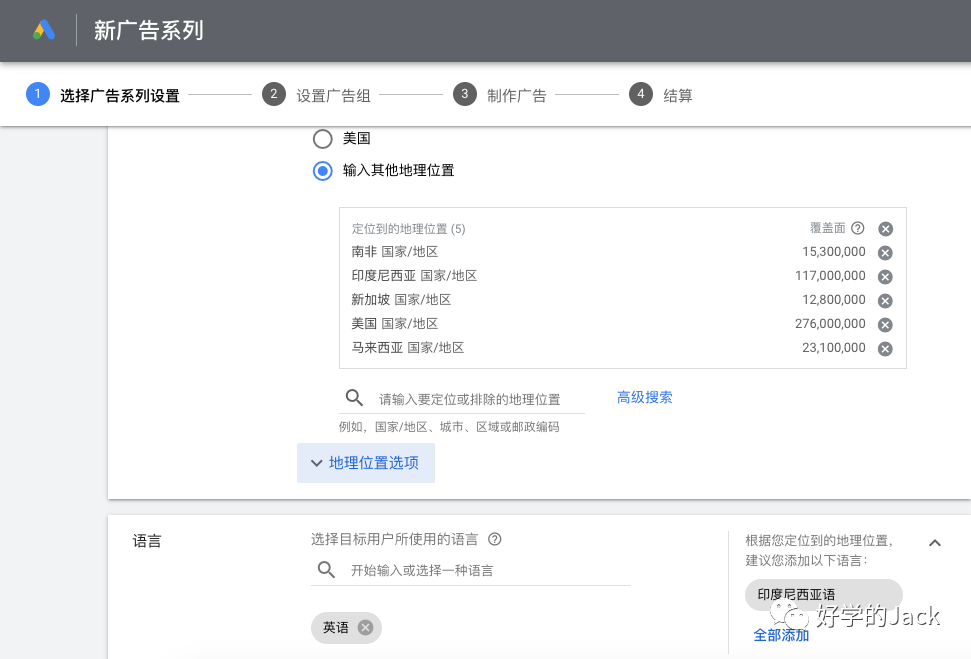The height and width of the screenshot is (659, 971).
Task: Select the 输入其他地理位置 radio button
Action: click(322, 171)
